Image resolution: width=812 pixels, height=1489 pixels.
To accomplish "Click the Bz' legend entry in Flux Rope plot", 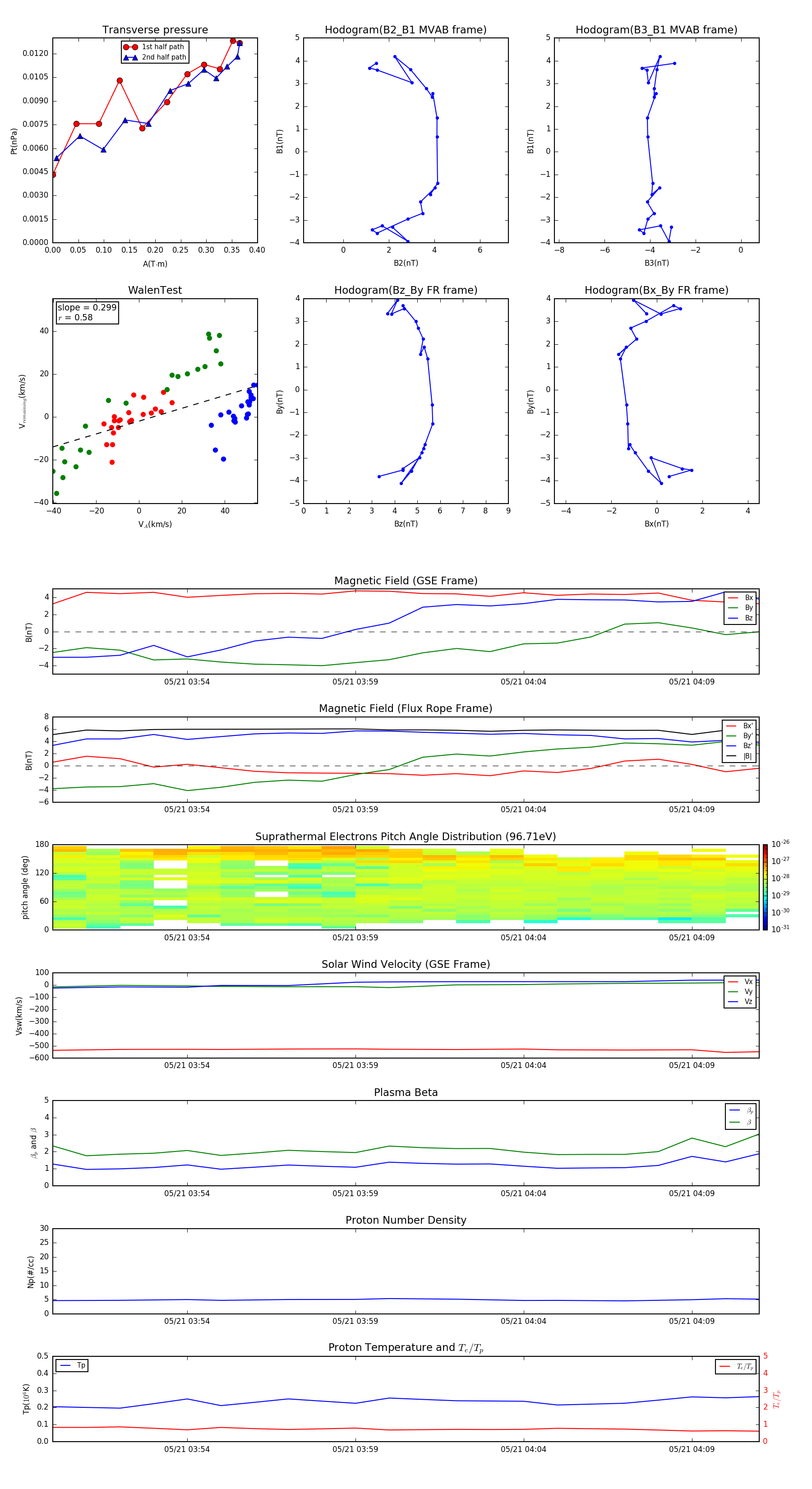I will pyautogui.click(x=739, y=746).
